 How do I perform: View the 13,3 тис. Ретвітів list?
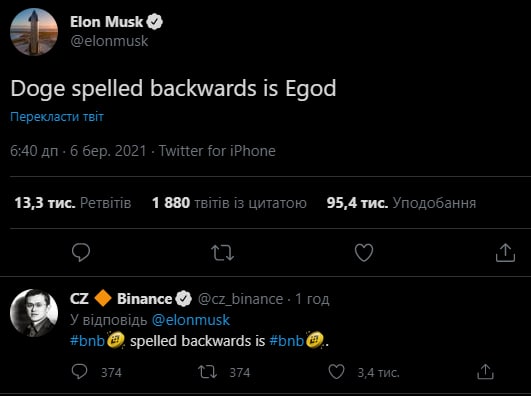[72, 203]
